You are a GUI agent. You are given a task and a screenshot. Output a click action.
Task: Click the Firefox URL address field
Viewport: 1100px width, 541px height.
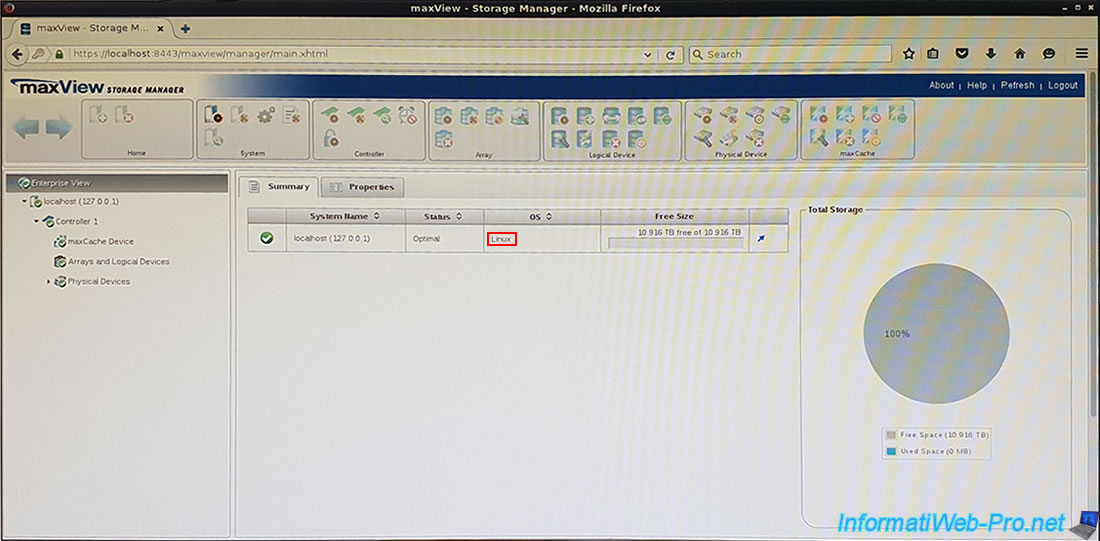pos(356,54)
